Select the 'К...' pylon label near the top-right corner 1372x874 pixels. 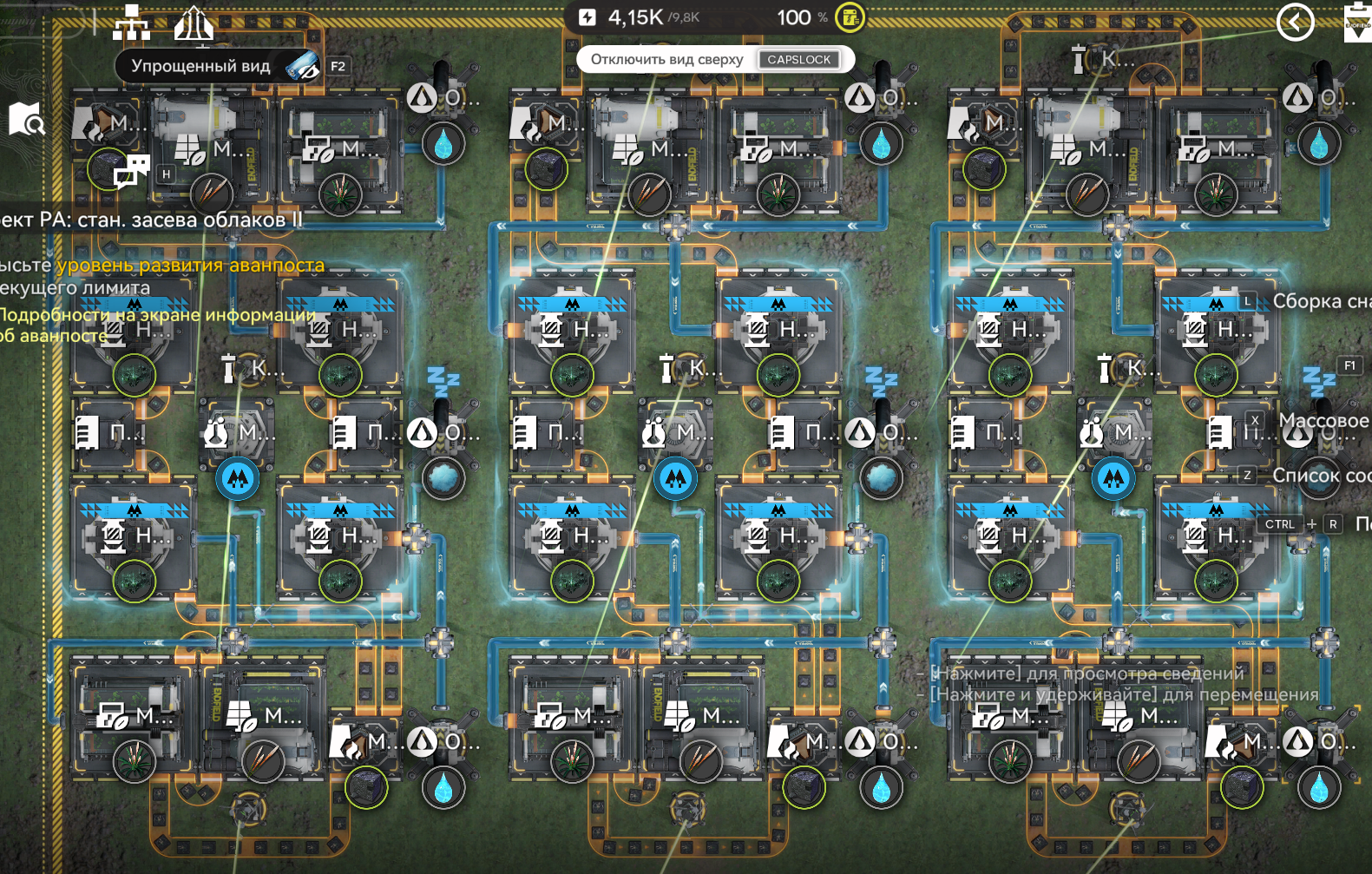[1102, 59]
